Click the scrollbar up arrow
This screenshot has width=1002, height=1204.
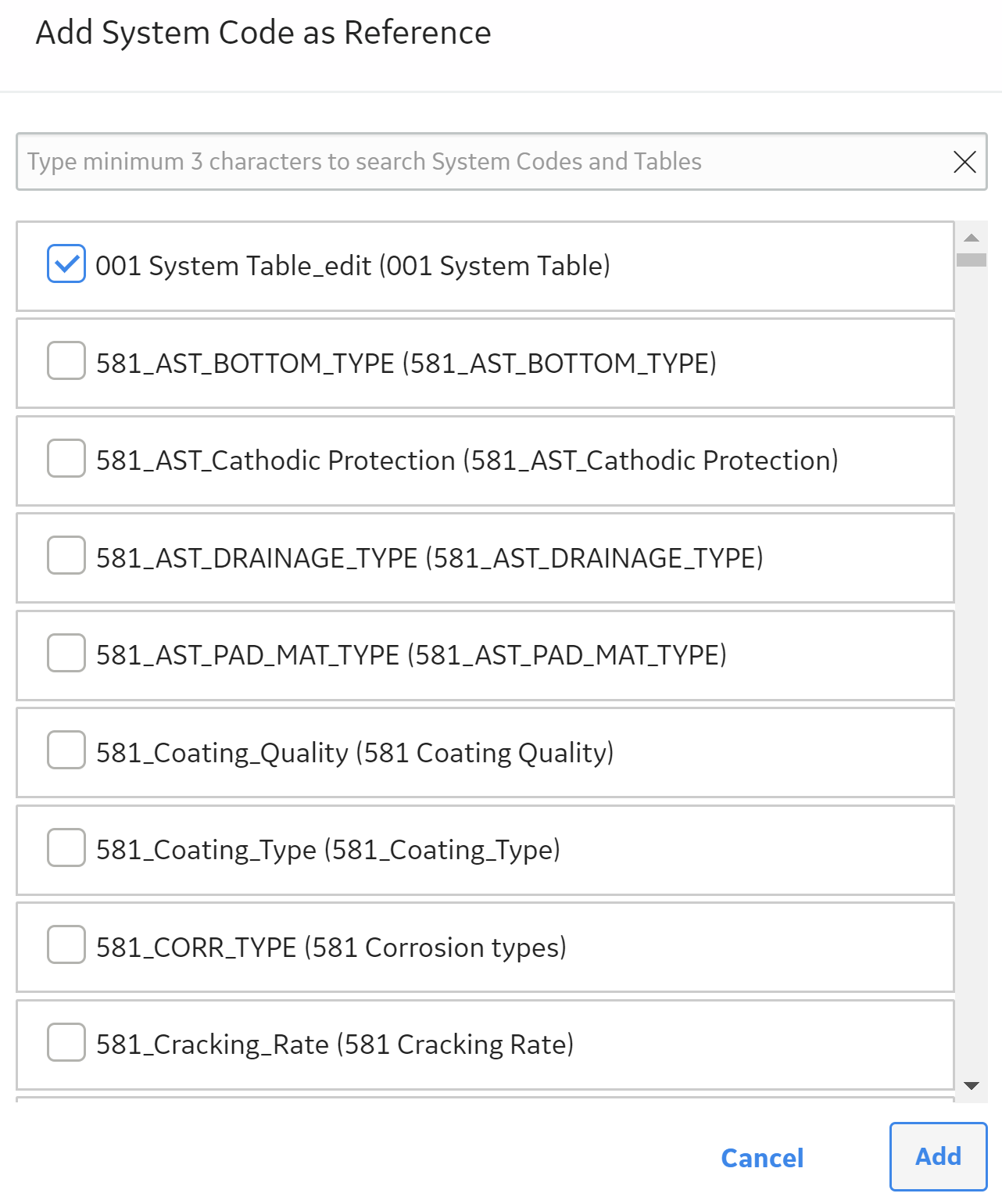point(972,238)
